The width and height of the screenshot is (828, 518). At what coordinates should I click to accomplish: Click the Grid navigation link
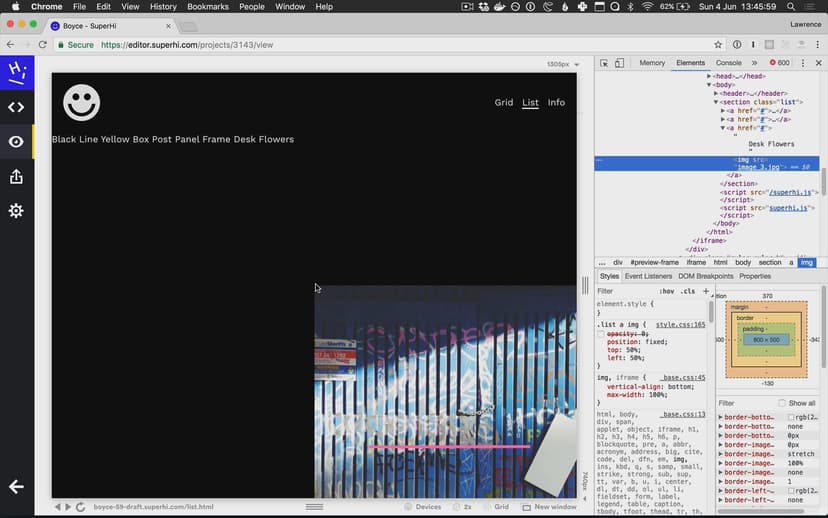(x=503, y=102)
